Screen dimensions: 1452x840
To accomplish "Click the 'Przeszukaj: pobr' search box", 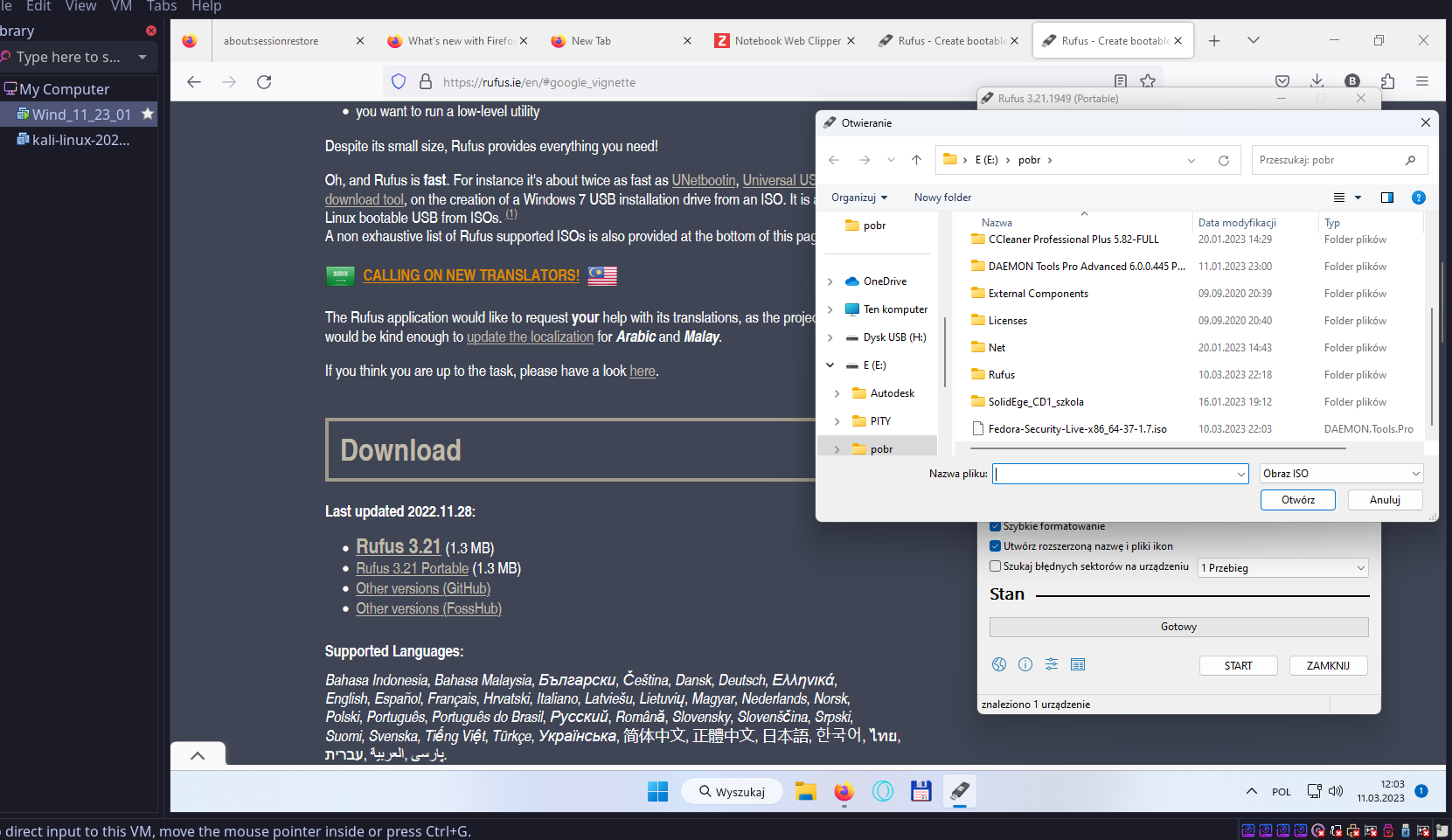I will [1339, 160].
